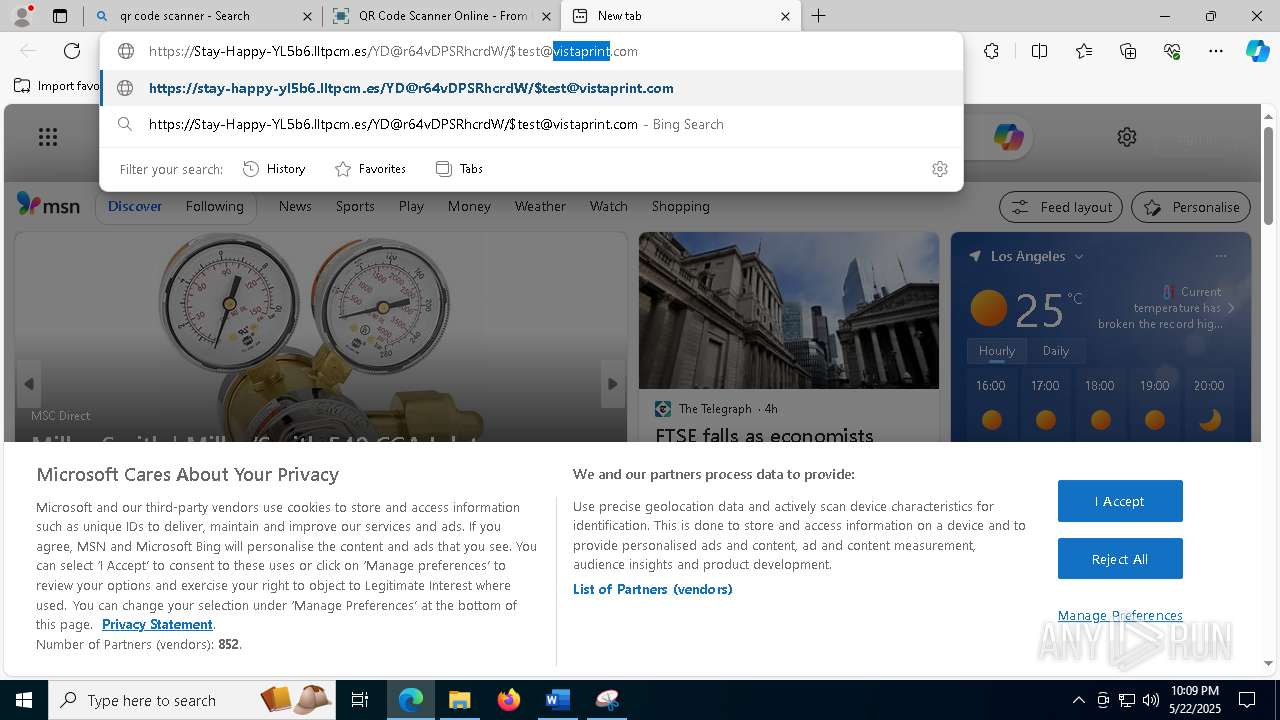1280x720 pixels.
Task: Click Reject All cookies button
Action: tap(1120, 559)
